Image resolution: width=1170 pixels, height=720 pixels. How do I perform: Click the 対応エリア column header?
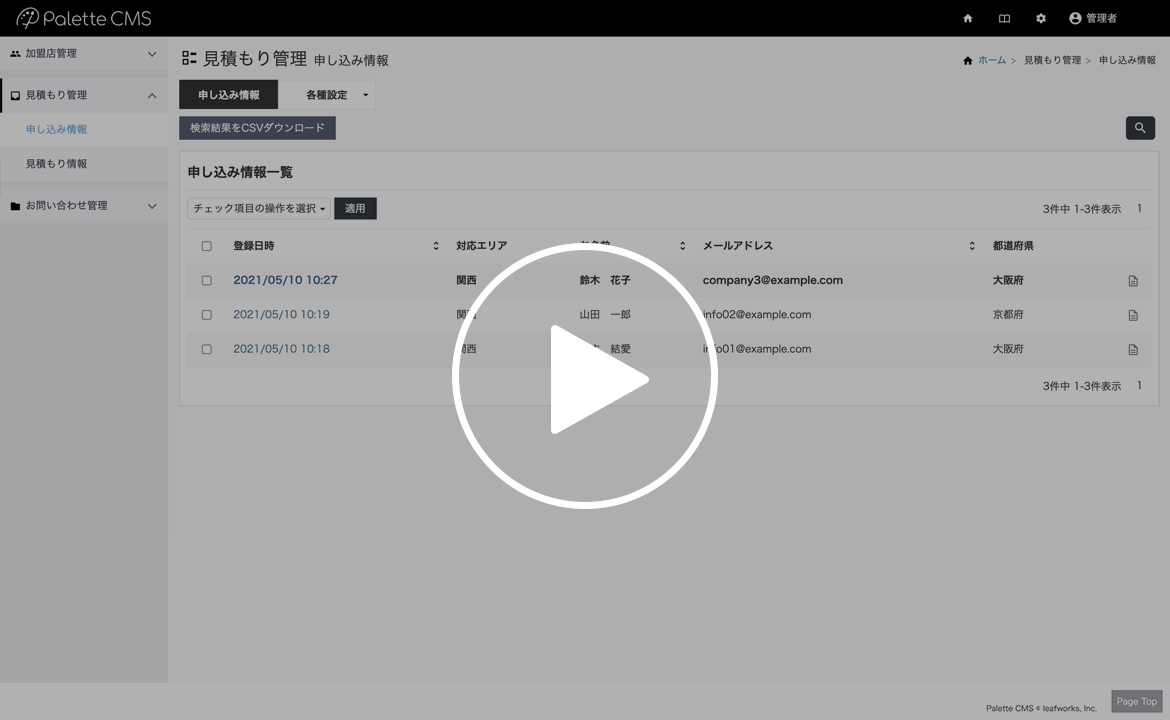coord(481,245)
